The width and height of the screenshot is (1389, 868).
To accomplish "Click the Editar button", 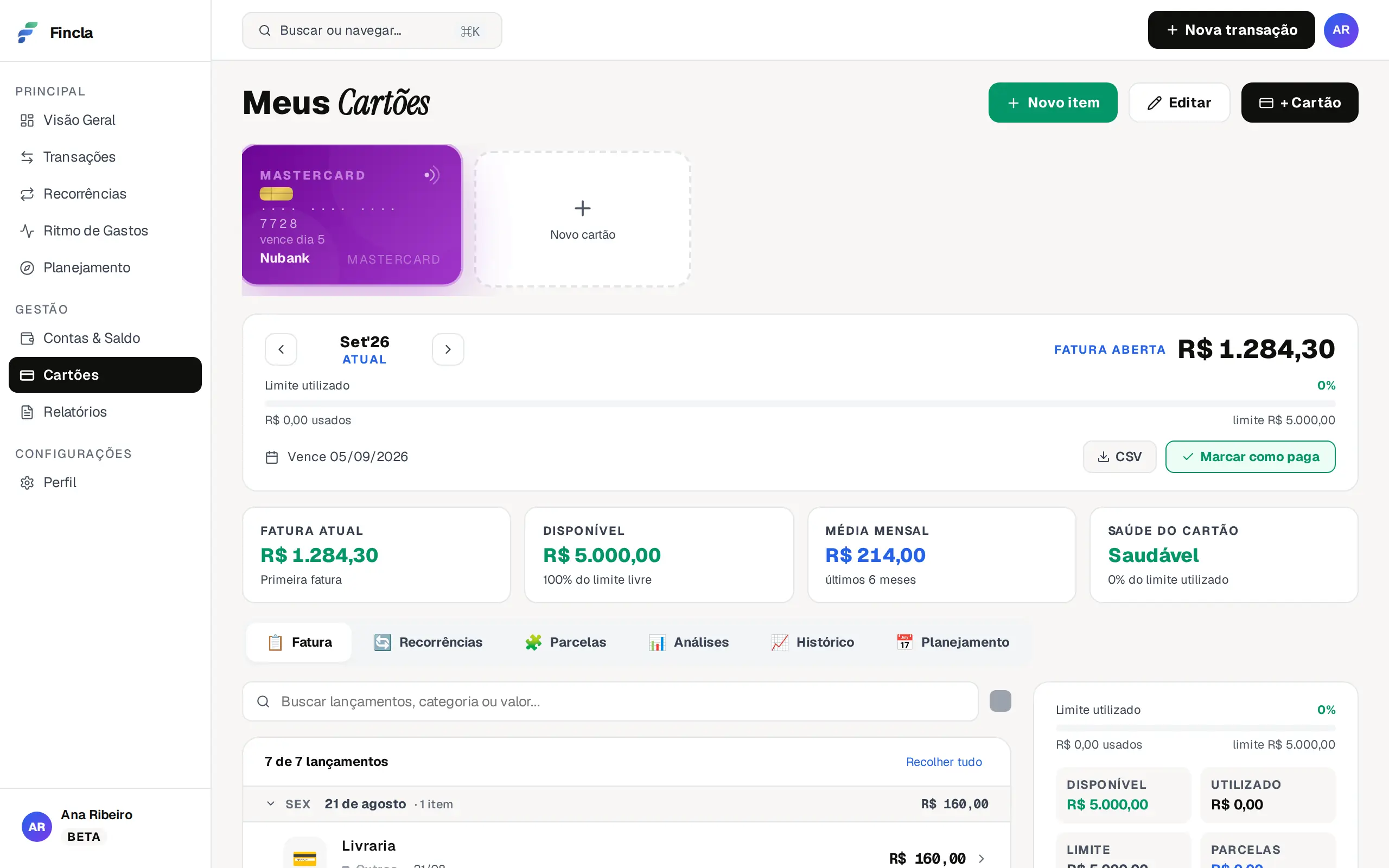I will point(1180,103).
